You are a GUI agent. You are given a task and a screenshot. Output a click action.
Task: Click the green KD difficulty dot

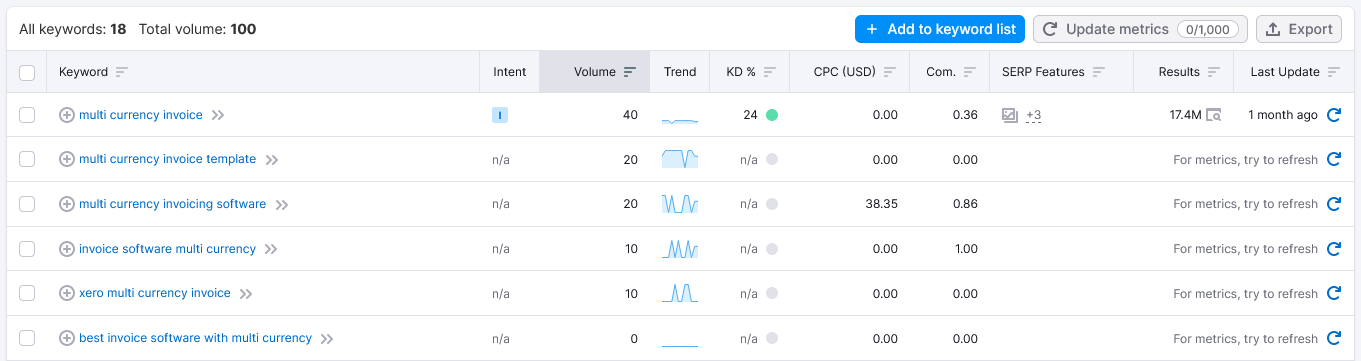coord(772,115)
